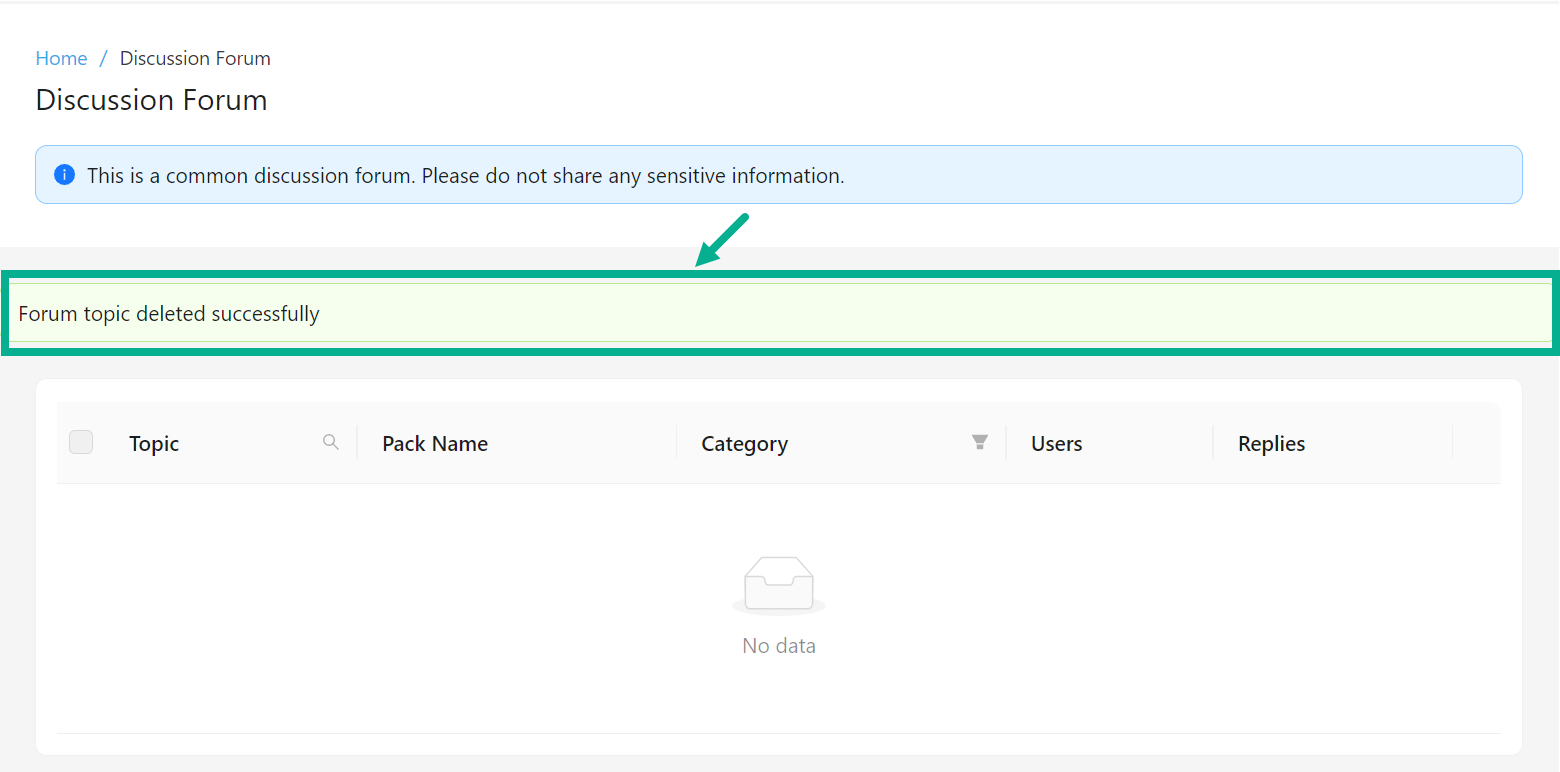This screenshot has width=1560, height=772.
Task: Open the Category filter funnel icon
Action: 980,442
